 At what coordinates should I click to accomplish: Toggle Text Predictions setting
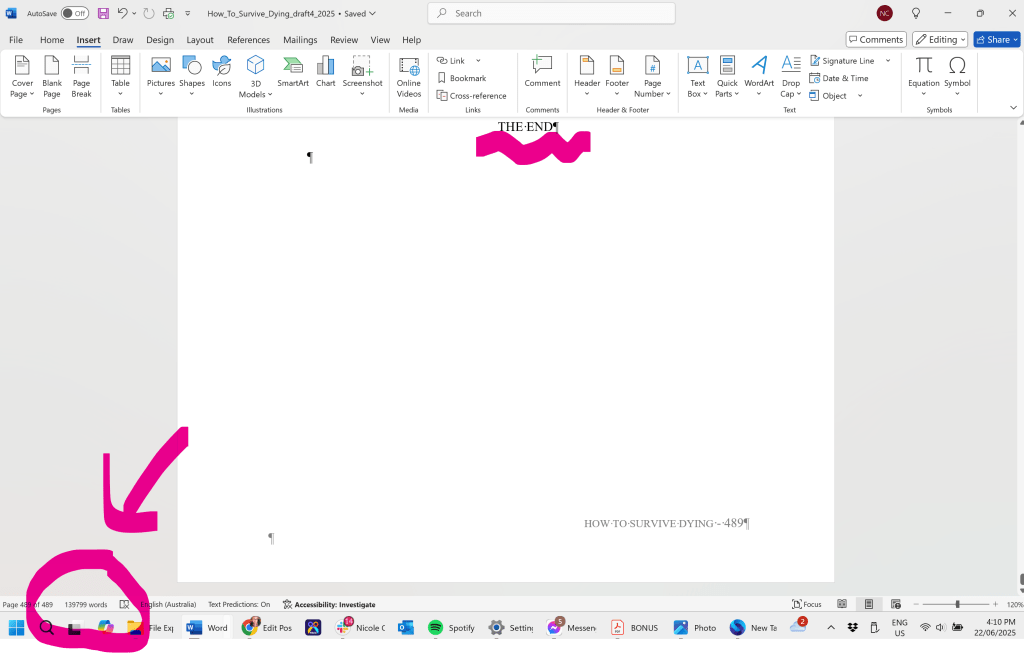pyautogui.click(x=239, y=604)
